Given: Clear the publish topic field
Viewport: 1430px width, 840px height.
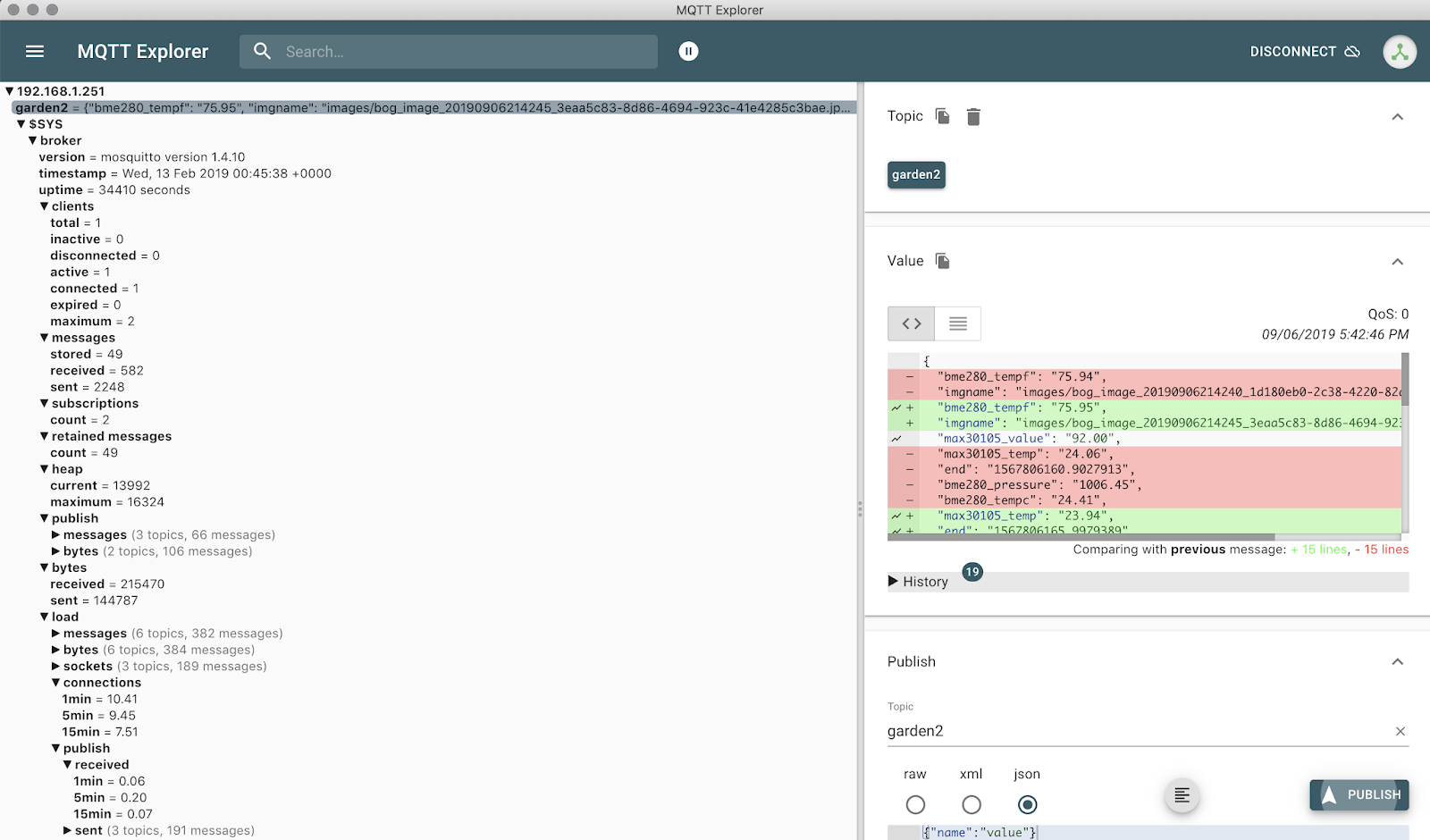Looking at the screenshot, I should click(1401, 731).
